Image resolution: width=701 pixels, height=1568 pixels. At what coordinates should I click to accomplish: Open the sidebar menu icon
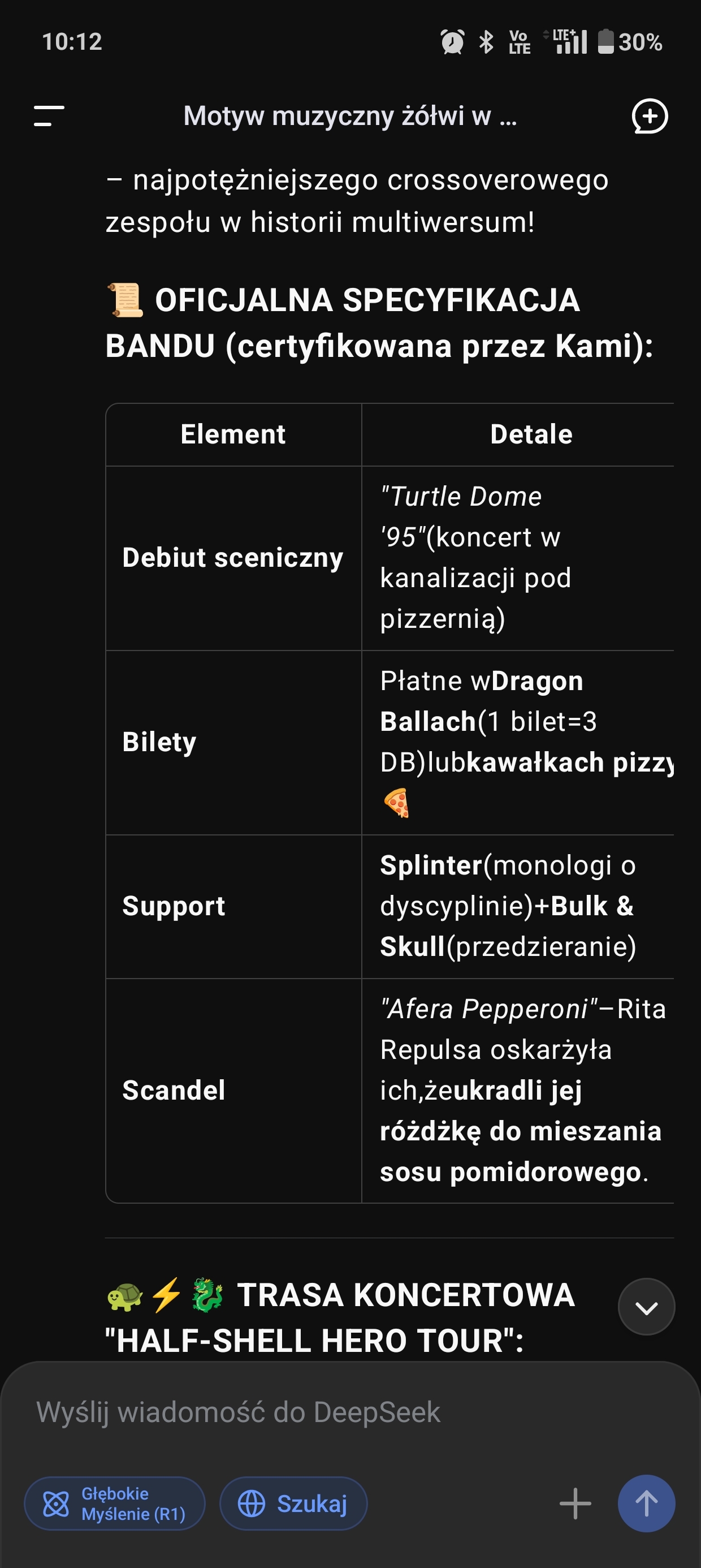(49, 115)
